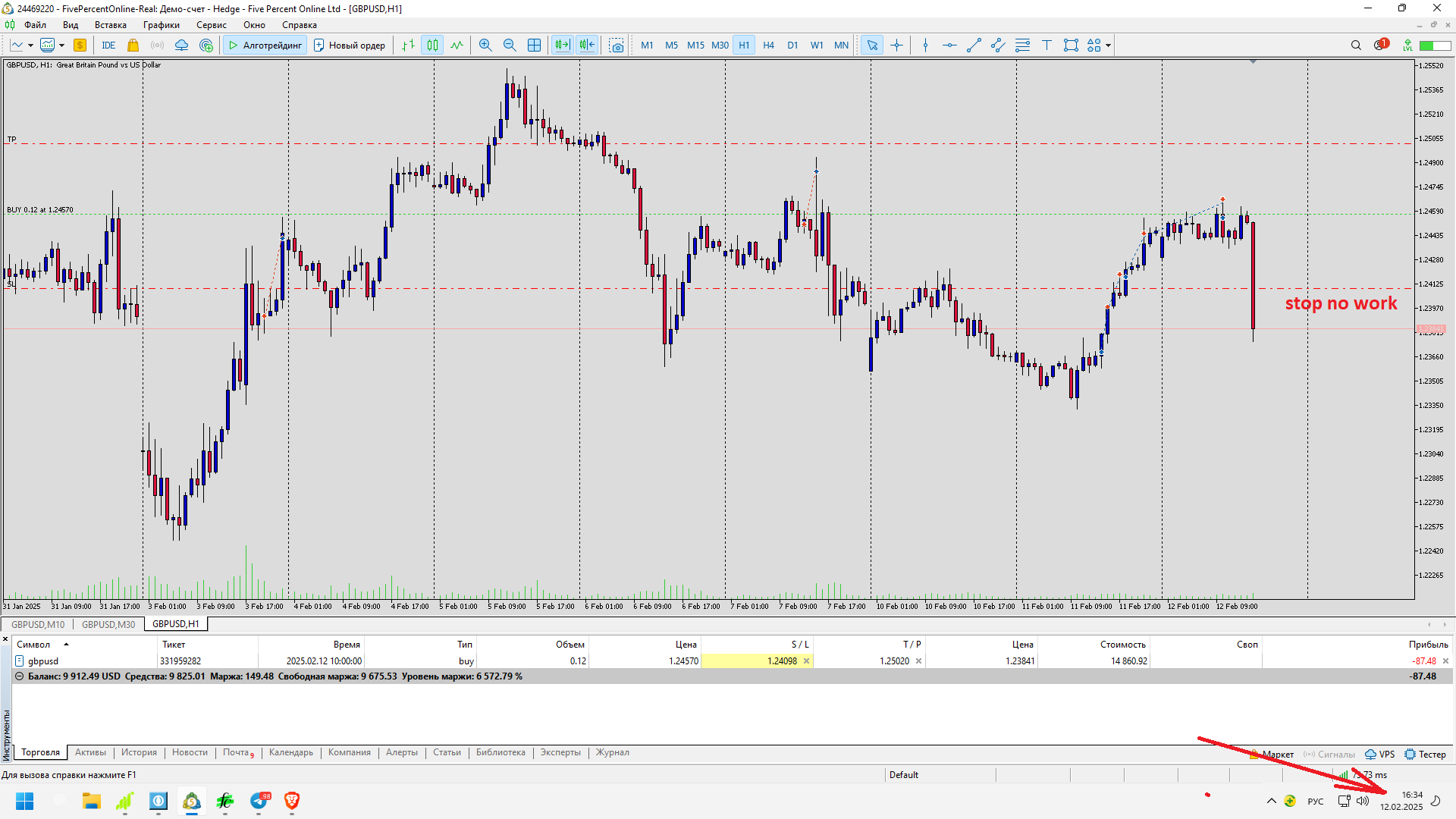The image size is (1456, 819).
Task: Toggle the Алготрейдинг button
Action: tap(265, 45)
